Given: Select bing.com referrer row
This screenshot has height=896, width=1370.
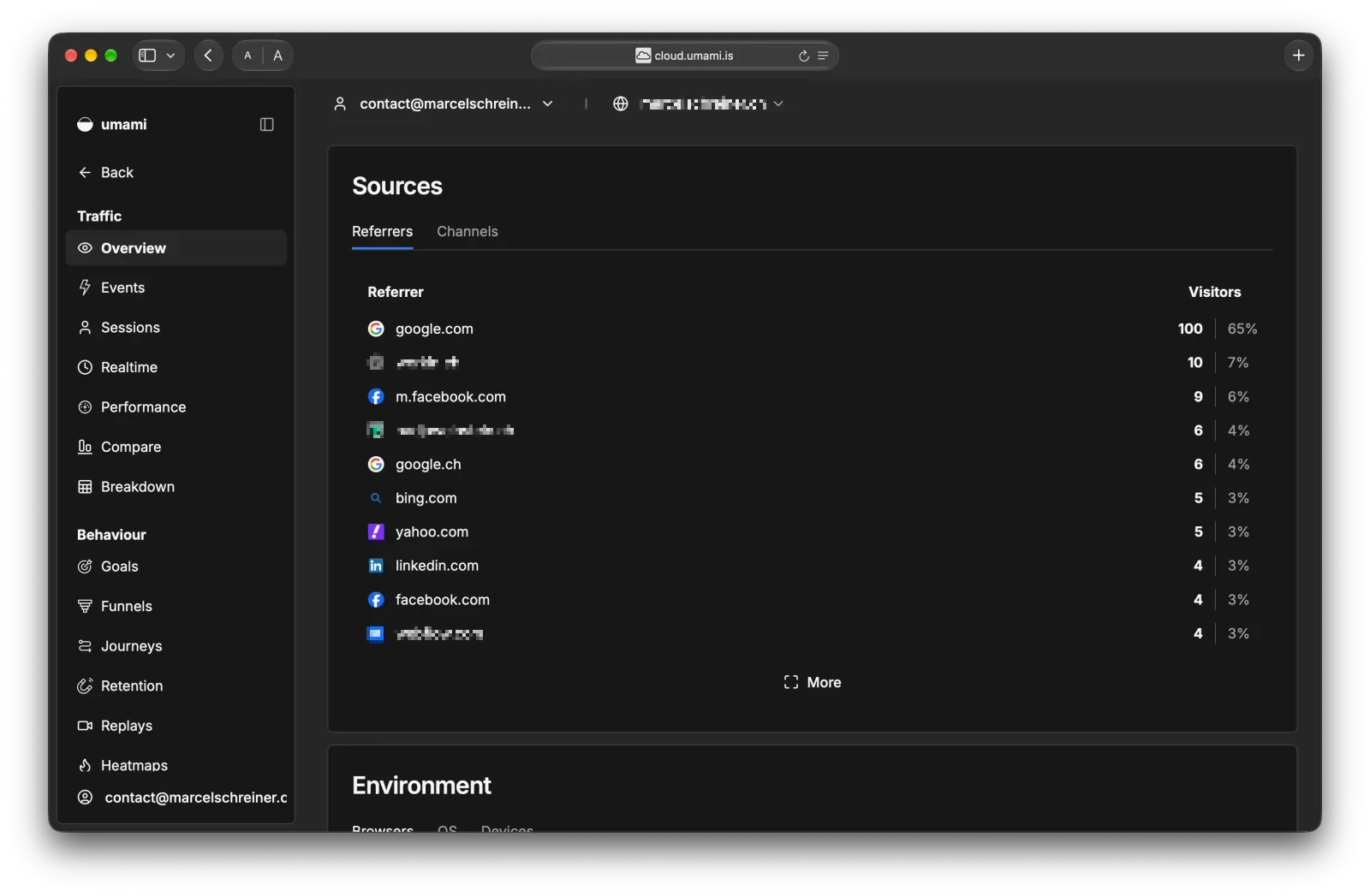Looking at the screenshot, I should pyautogui.click(x=812, y=498).
